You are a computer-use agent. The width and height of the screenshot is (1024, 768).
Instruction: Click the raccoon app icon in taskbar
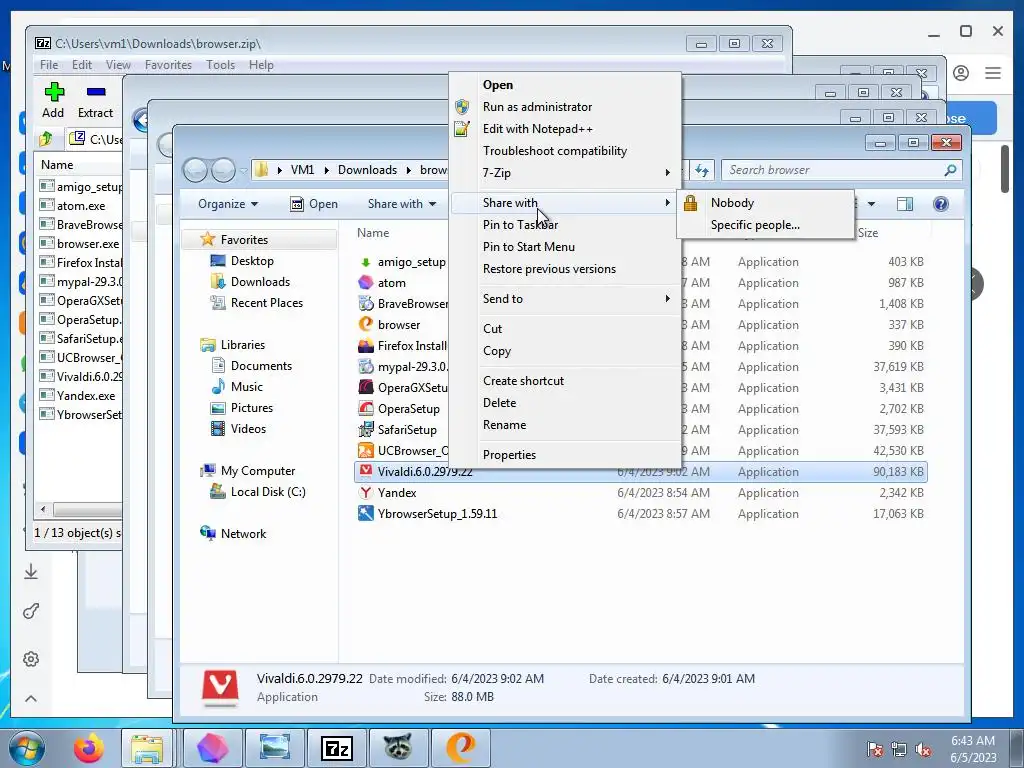click(x=398, y=748)
